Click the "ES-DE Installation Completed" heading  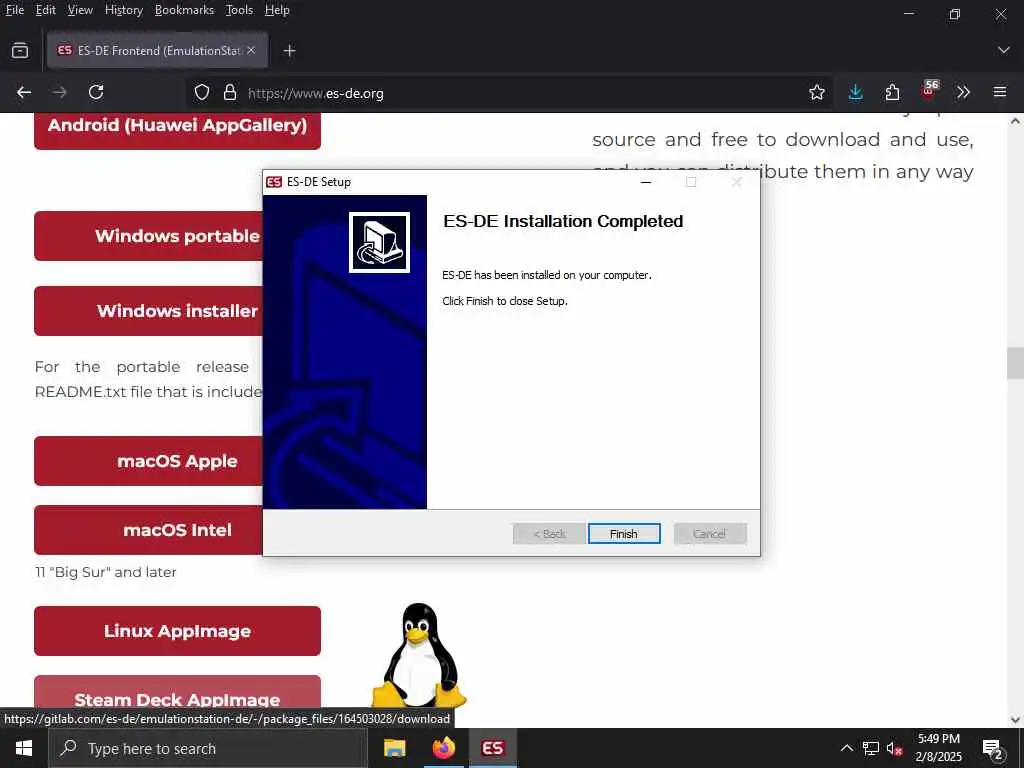(563, 221)
